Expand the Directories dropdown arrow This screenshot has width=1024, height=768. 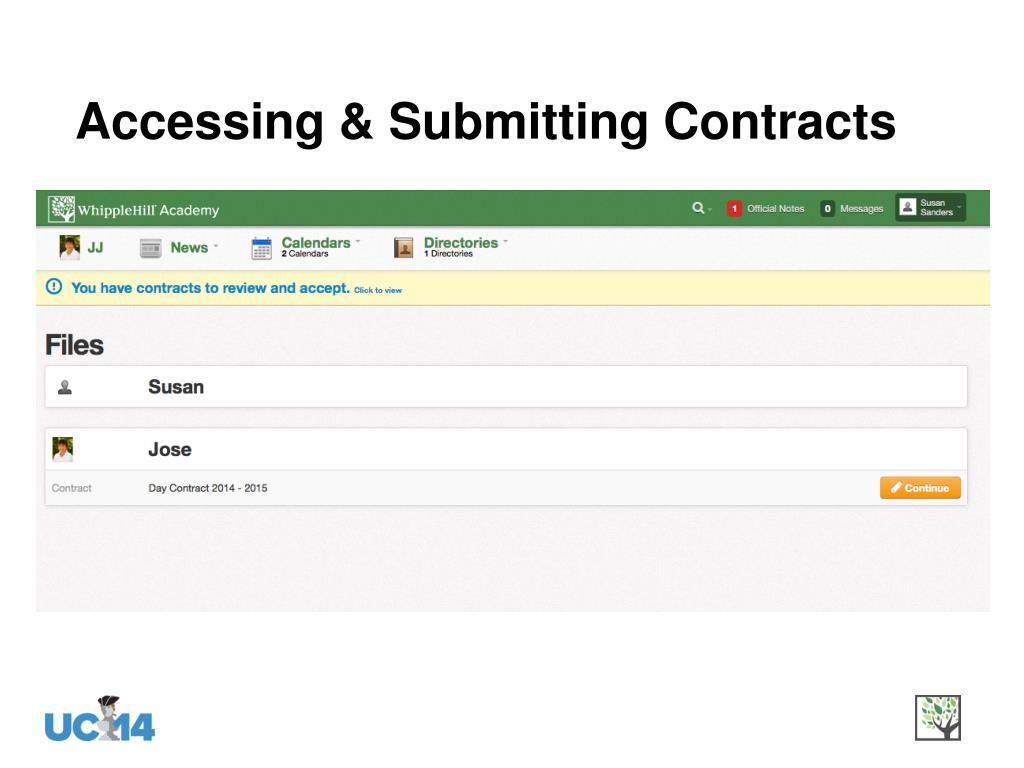[x=505, y=242]
